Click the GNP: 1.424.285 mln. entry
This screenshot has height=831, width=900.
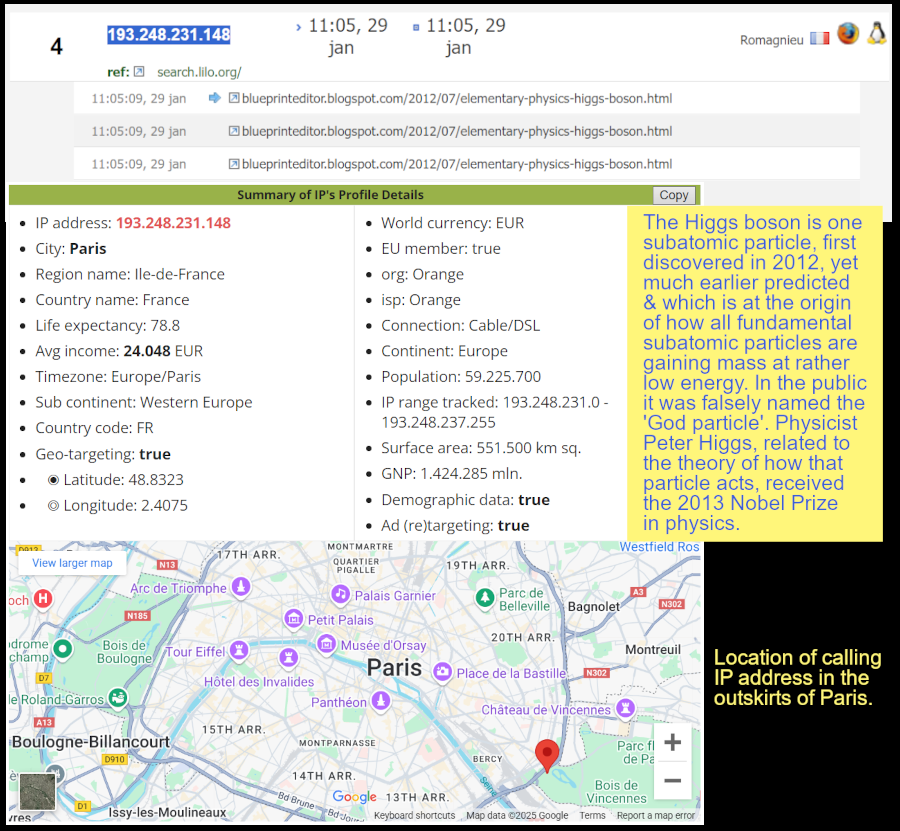[452, 473]
